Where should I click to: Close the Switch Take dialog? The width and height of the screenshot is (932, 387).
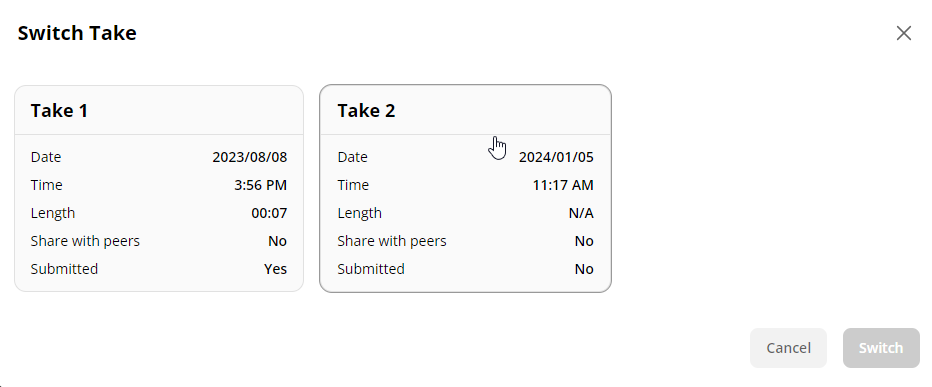[903, 33]
